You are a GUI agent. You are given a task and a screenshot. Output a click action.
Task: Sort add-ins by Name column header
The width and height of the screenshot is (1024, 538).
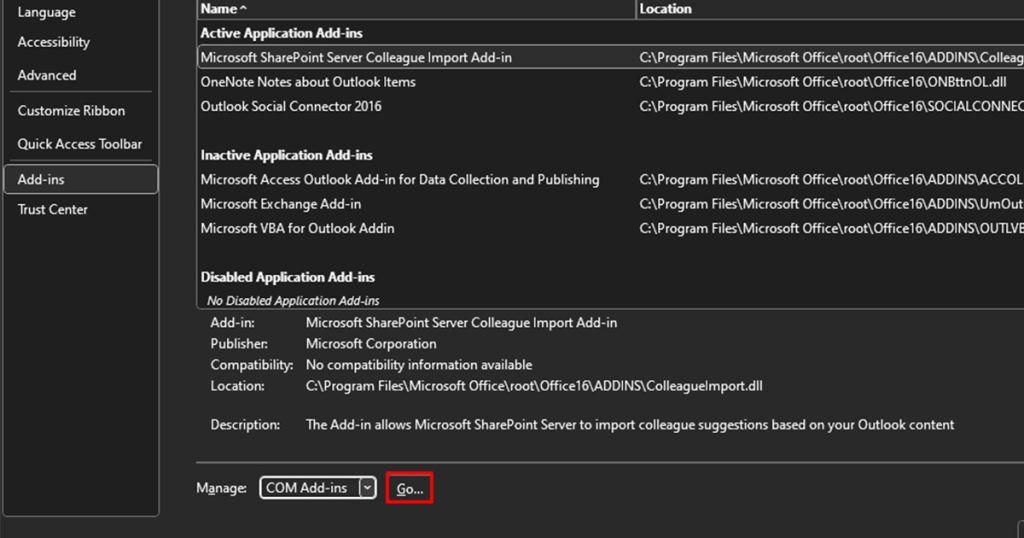(416, 9)
